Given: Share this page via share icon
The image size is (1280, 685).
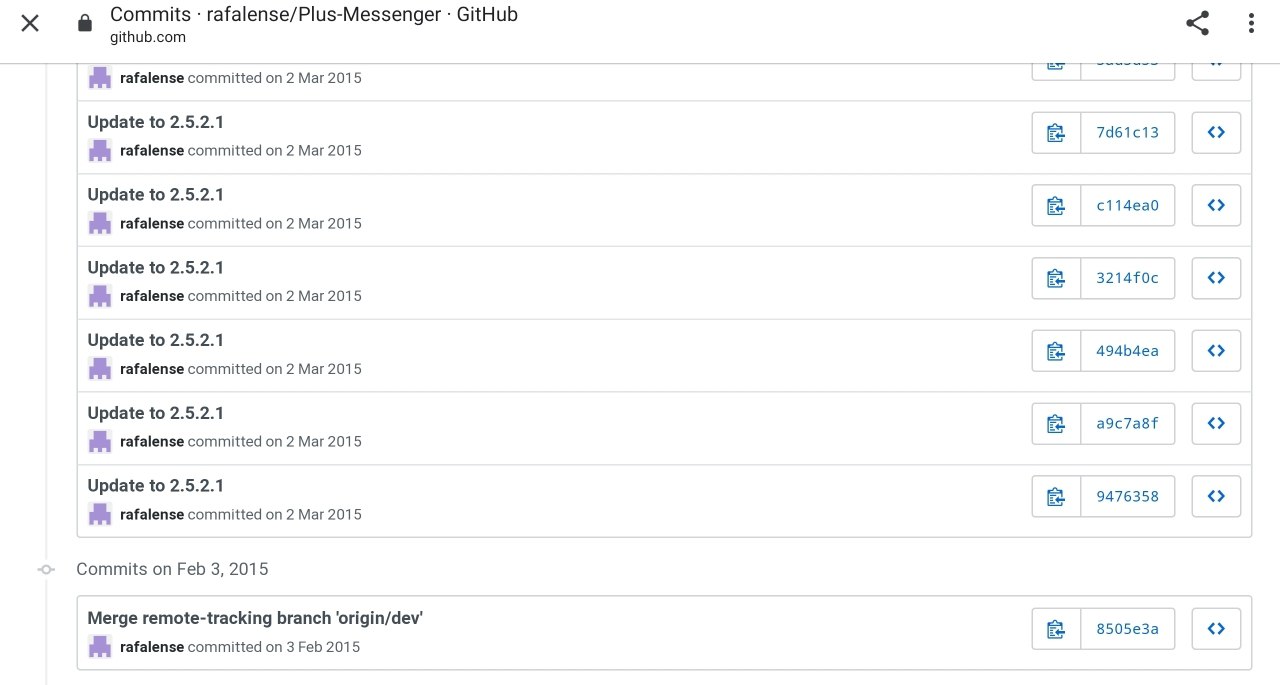Looking at the screenshot, I should pyautogui.click(x=1197, y=24).
